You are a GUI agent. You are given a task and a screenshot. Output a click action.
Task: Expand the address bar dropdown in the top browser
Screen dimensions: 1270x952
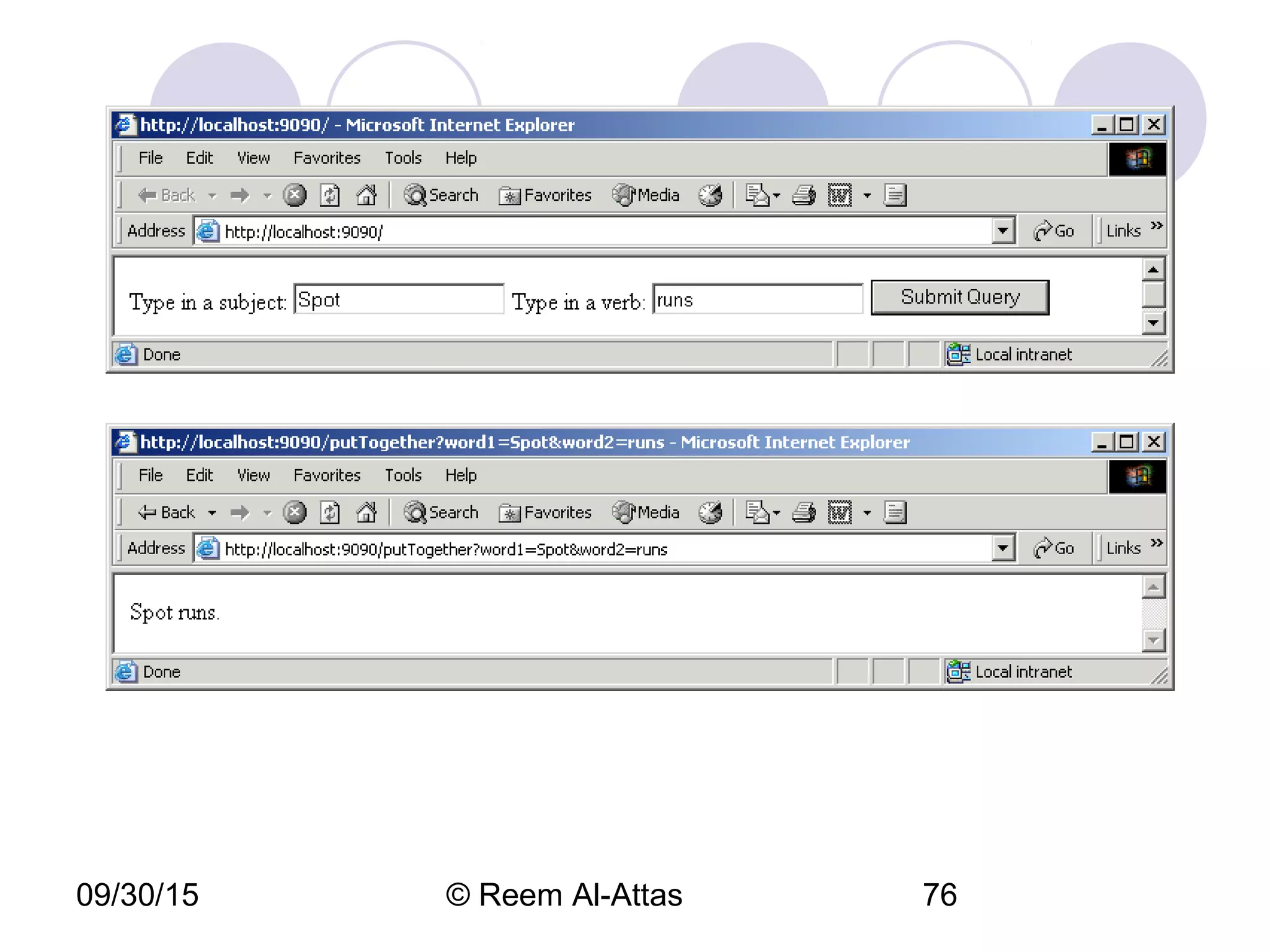pyautogui.click(x=1003, y=231)
